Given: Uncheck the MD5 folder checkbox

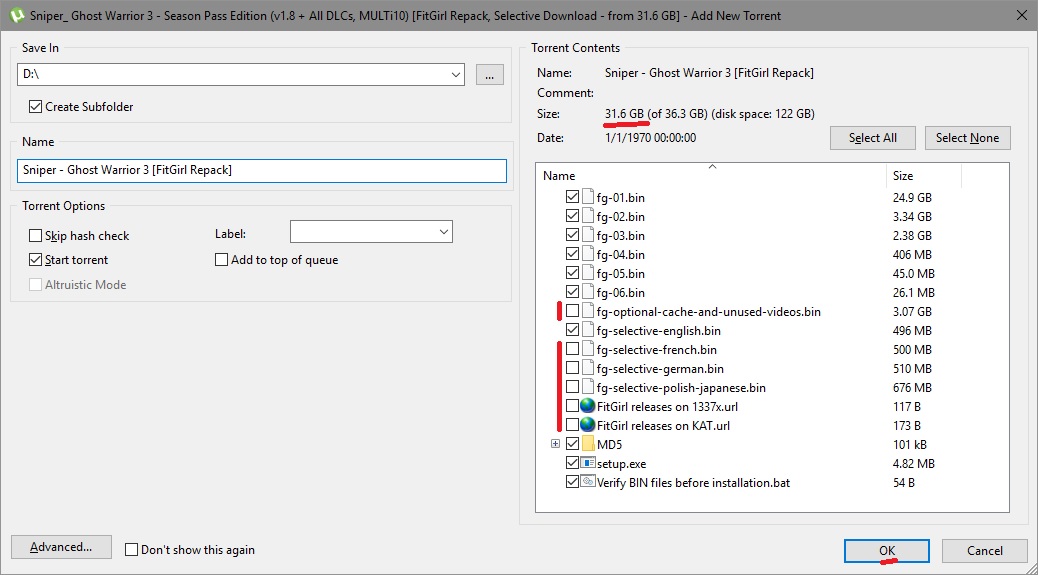Looking at the screenshot, I should click(573, 444).
